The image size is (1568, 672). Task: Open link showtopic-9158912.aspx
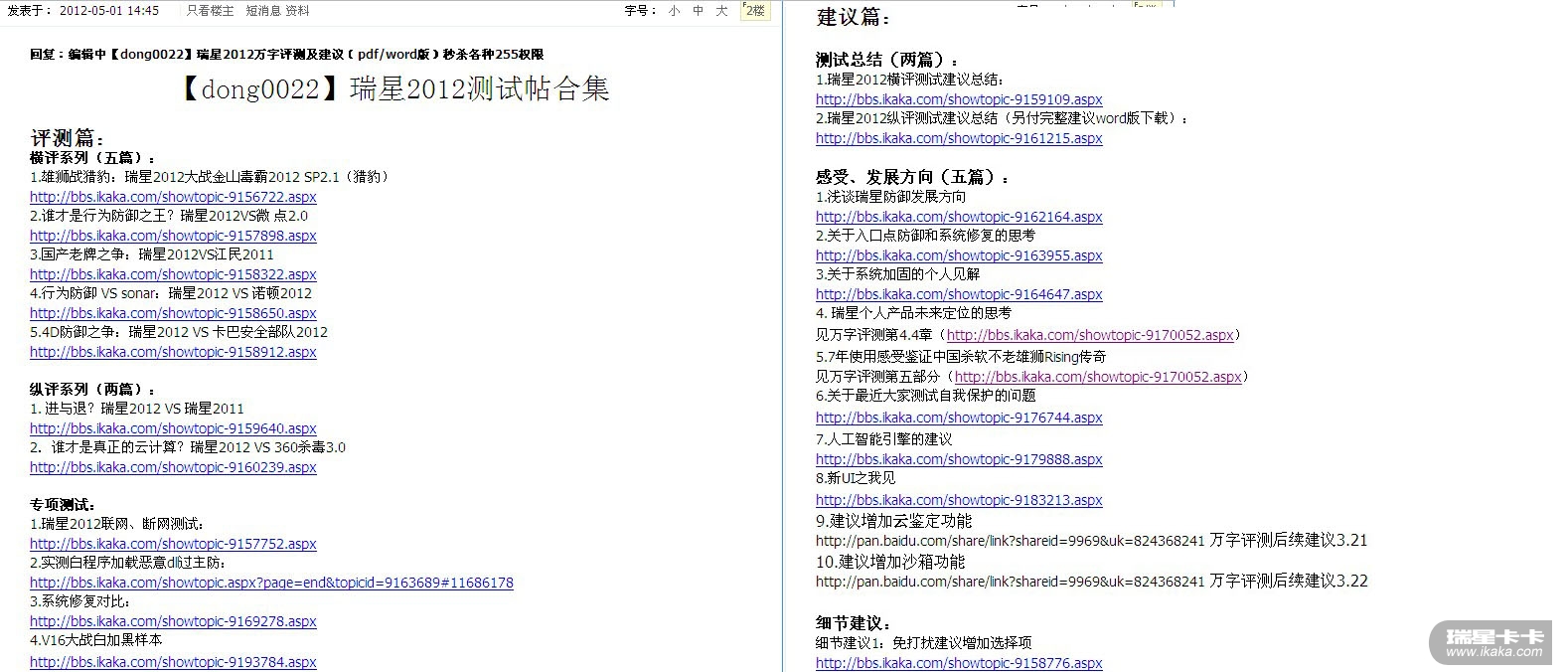click(x=173, y=352)
